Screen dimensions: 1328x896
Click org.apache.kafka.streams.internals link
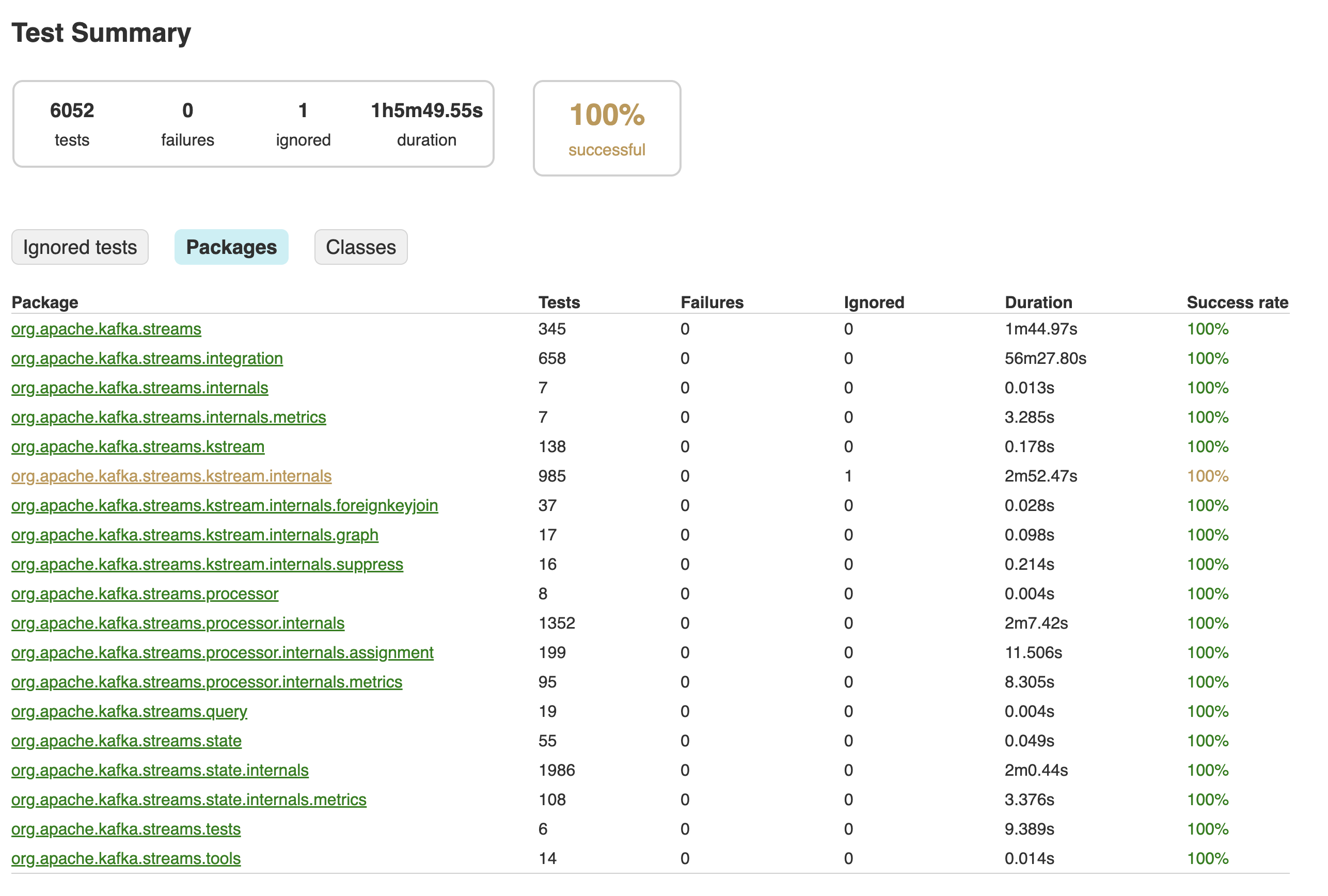pyautogui.click(x=139, y=388)
